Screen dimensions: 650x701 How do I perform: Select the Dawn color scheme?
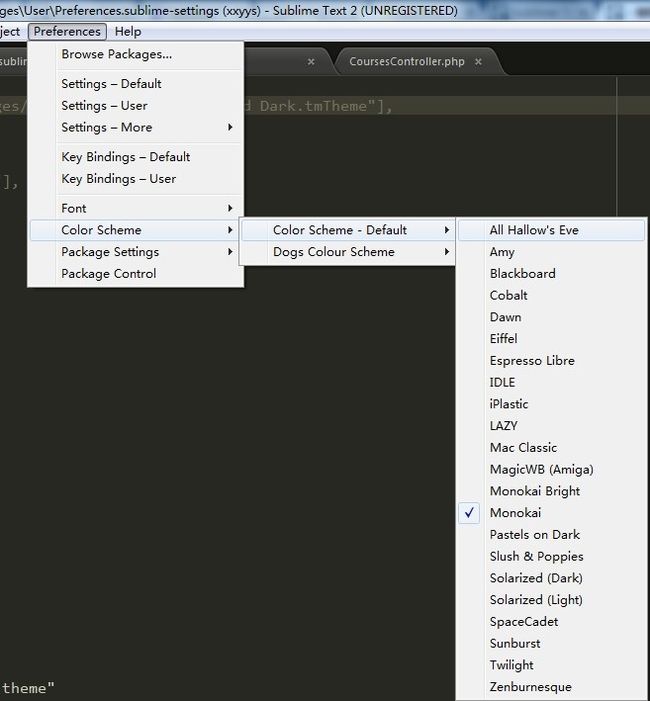click(x=552, y=317)
